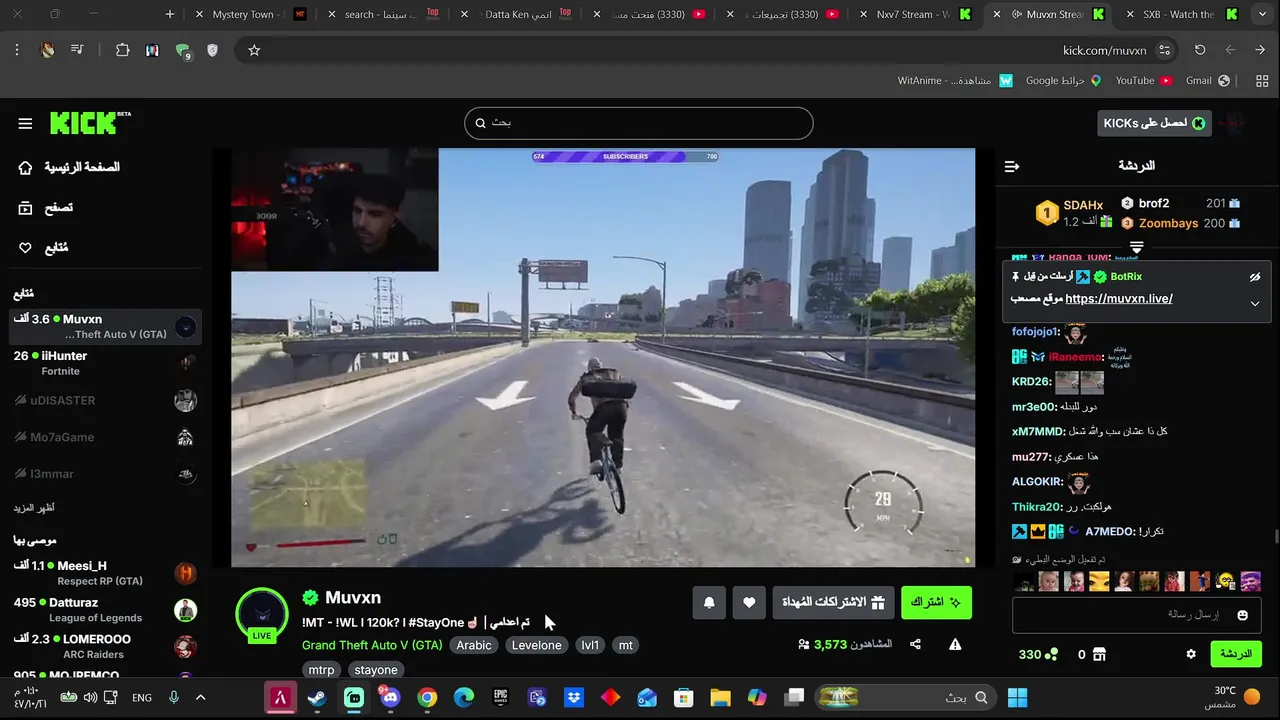Click the stayone tag

tap(376, 670)
